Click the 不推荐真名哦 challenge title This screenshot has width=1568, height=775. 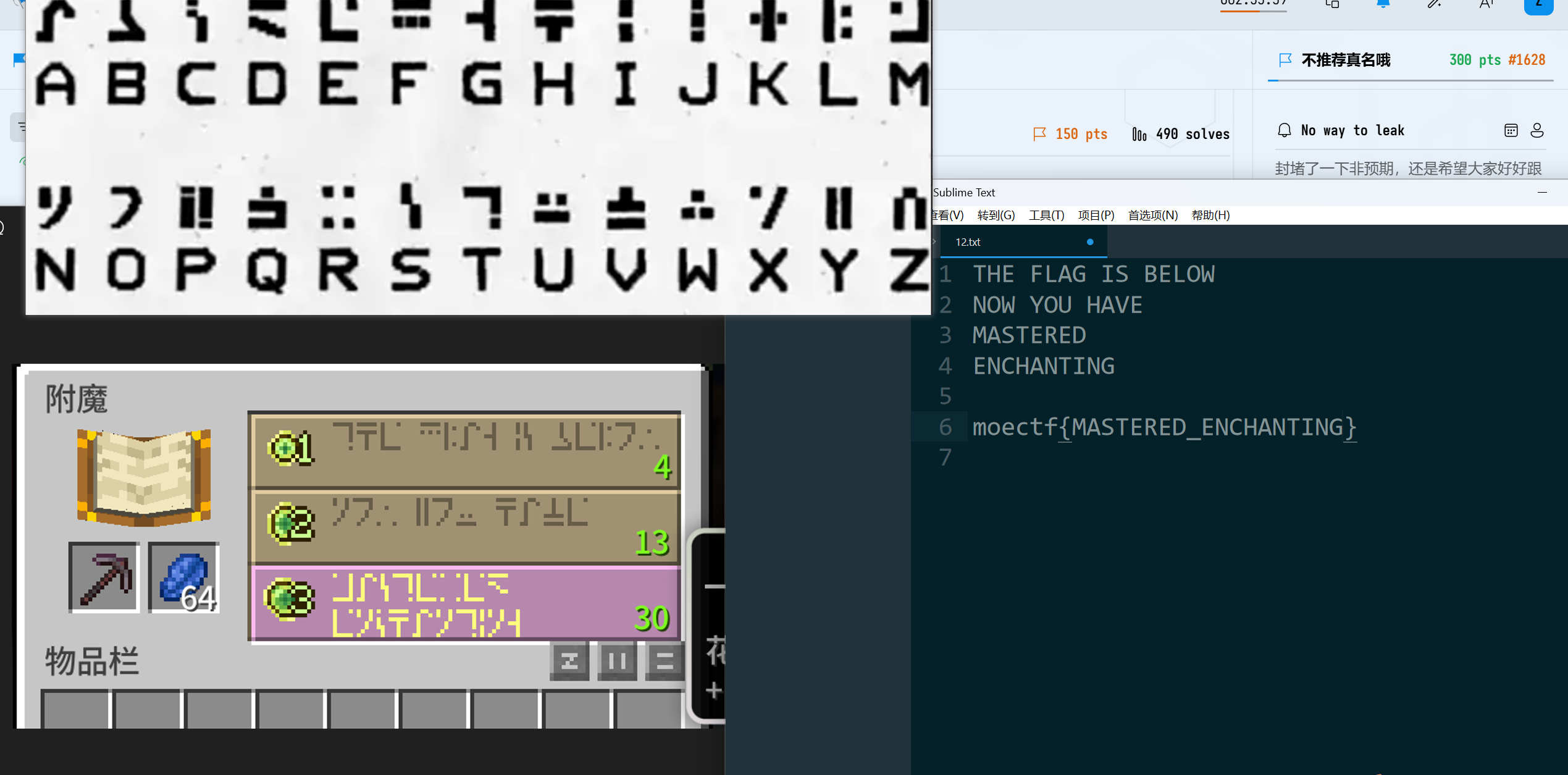point(1346,60)
